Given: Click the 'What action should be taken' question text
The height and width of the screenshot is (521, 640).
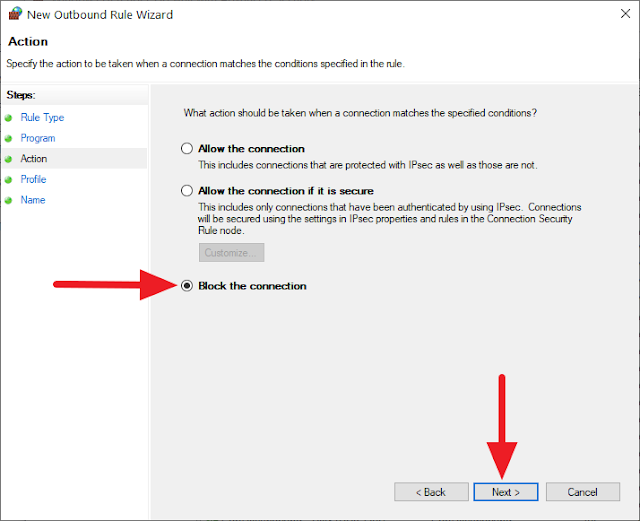Looking at the screenshot, I should pyautogui.click(x=360, y=113).
